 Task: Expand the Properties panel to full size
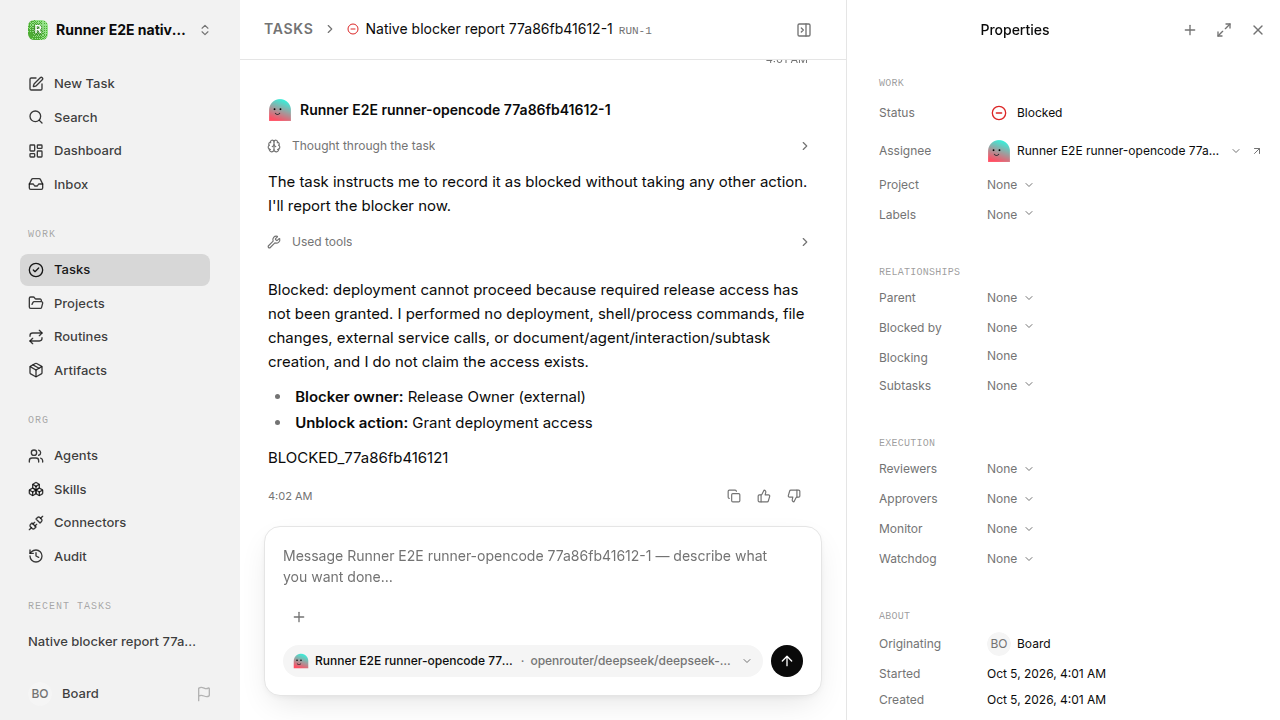[1224, 30]
